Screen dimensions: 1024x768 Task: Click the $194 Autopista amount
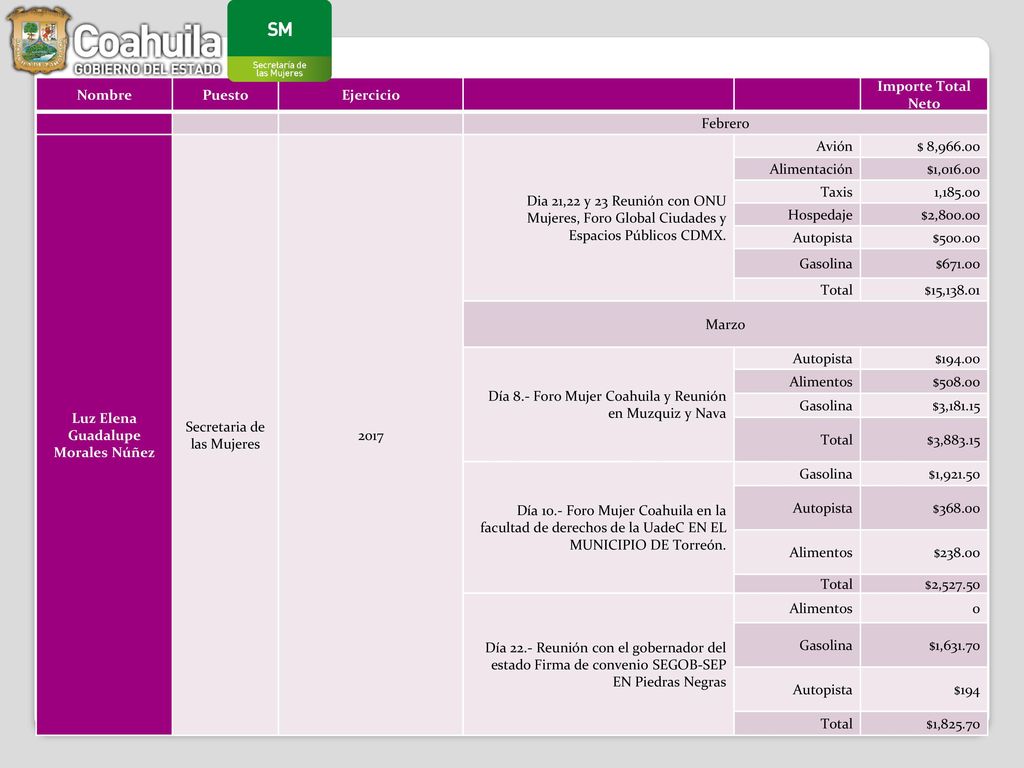tap(967, 690)
